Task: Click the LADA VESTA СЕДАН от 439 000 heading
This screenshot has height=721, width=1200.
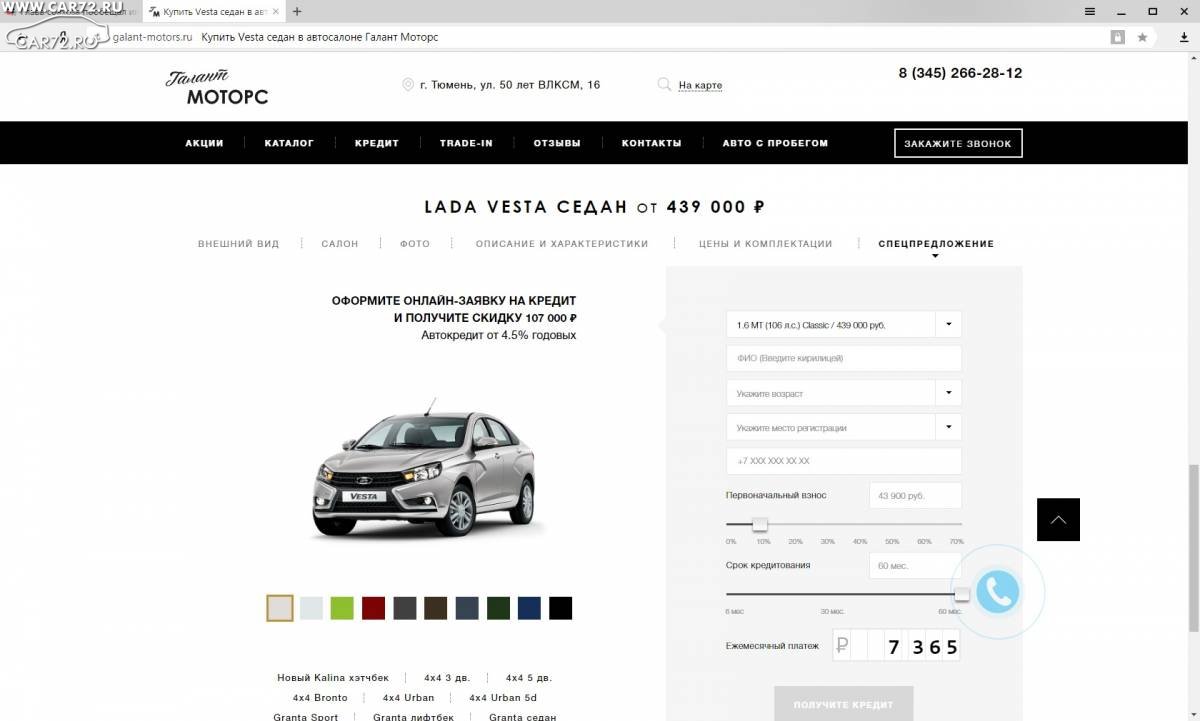Action: coord(595,207)
